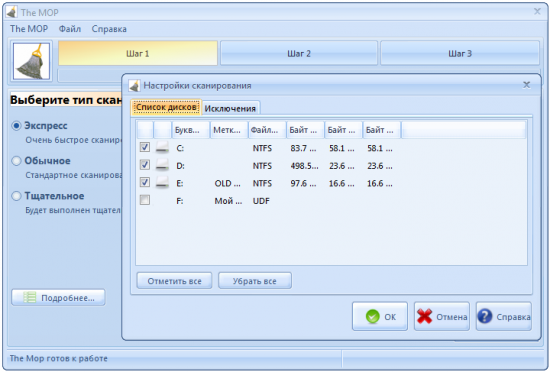Open The MOP menu in menu bar
The width and height of the screenshot is (550, 372).
pyautogui.click(x=29, y=29)
